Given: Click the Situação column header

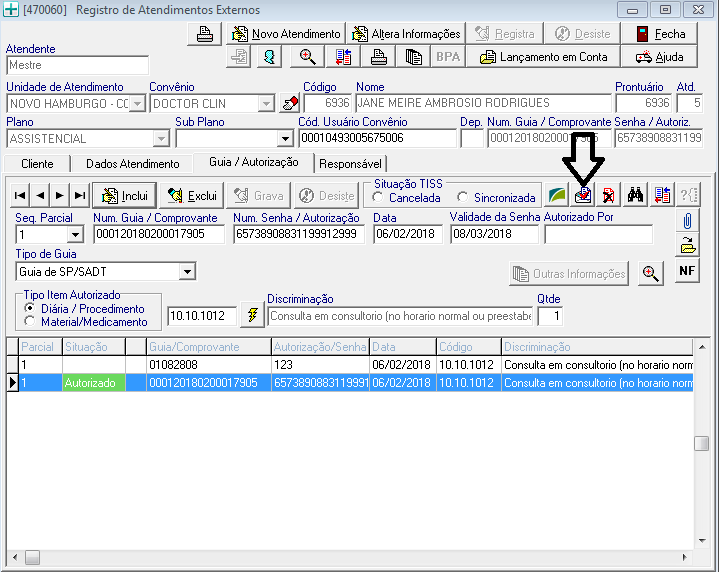Looking at the screenshot, I should 94,347.
